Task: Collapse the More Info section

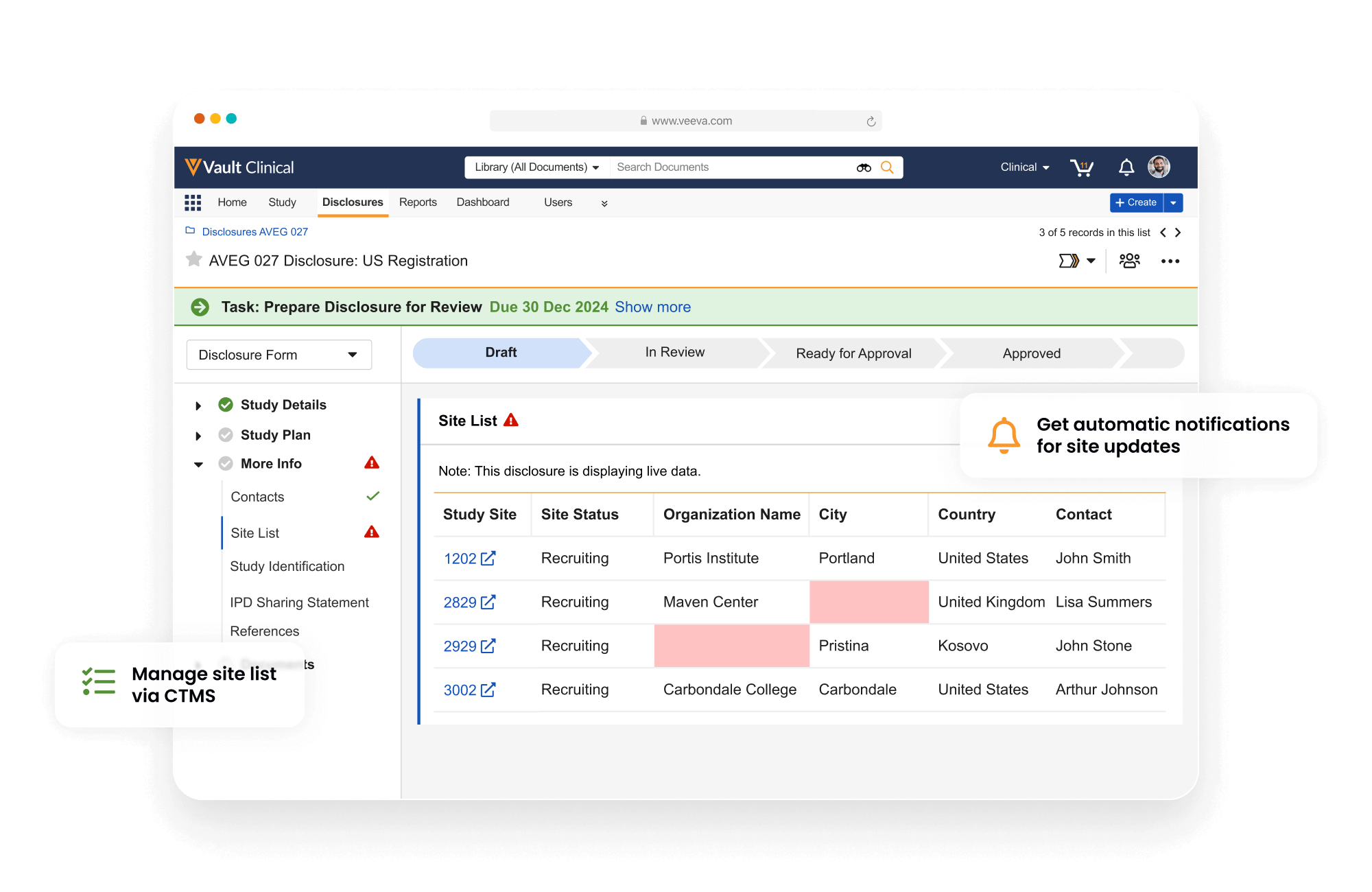Action: coord(198,465)
